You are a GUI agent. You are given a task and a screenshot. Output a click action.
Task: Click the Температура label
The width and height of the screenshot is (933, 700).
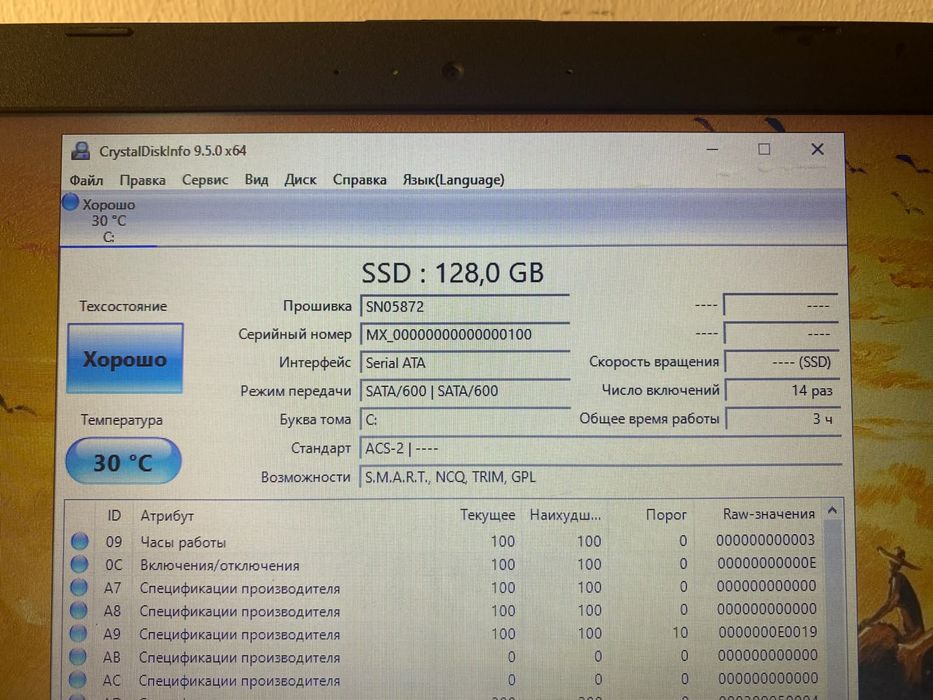[x=122, y=420]
